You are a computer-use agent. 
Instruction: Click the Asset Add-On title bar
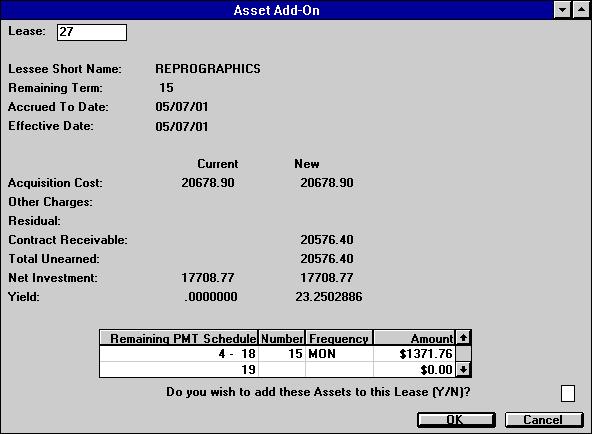click(x=276, y=10)
